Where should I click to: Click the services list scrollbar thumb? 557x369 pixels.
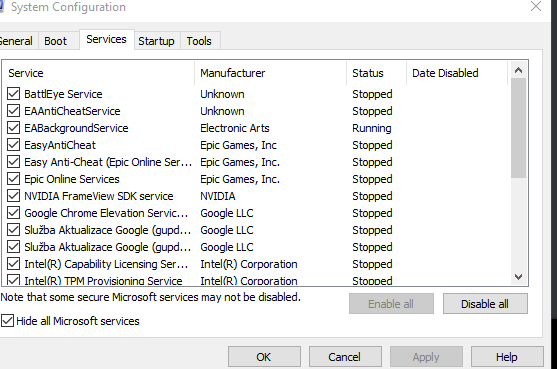point(518,128)
